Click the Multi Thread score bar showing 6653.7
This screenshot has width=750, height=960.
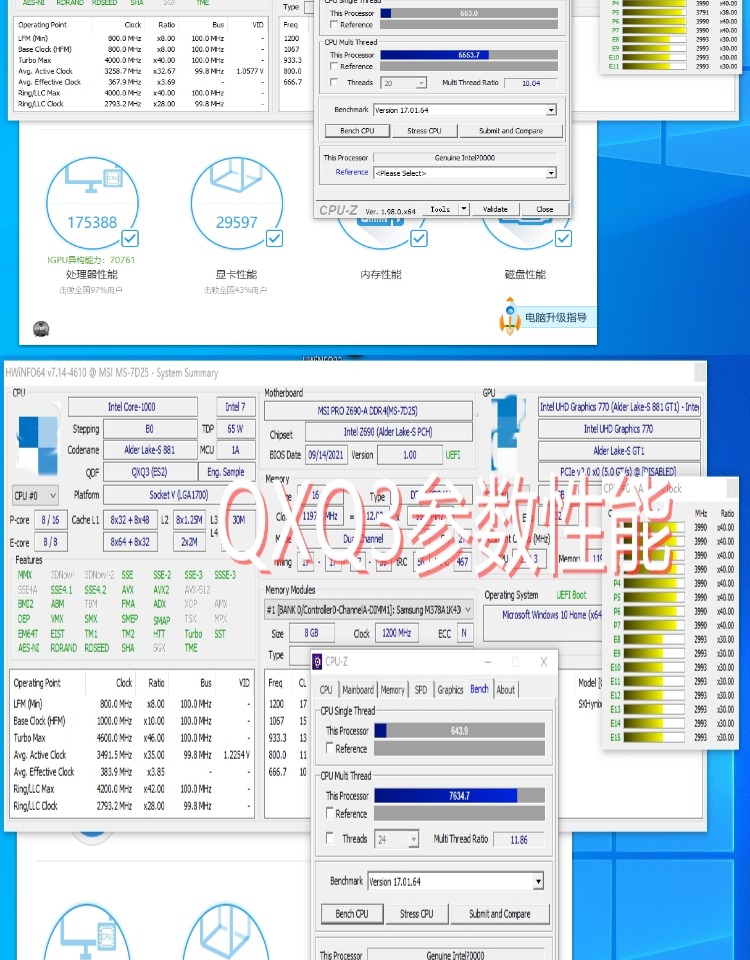coord(469,55)
